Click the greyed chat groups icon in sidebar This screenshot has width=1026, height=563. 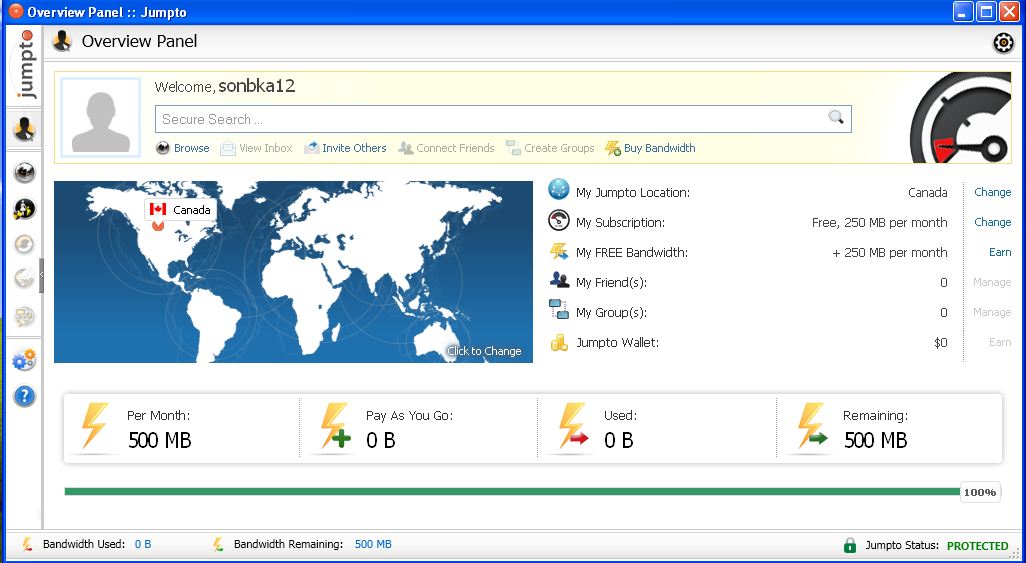coord(24,317)
